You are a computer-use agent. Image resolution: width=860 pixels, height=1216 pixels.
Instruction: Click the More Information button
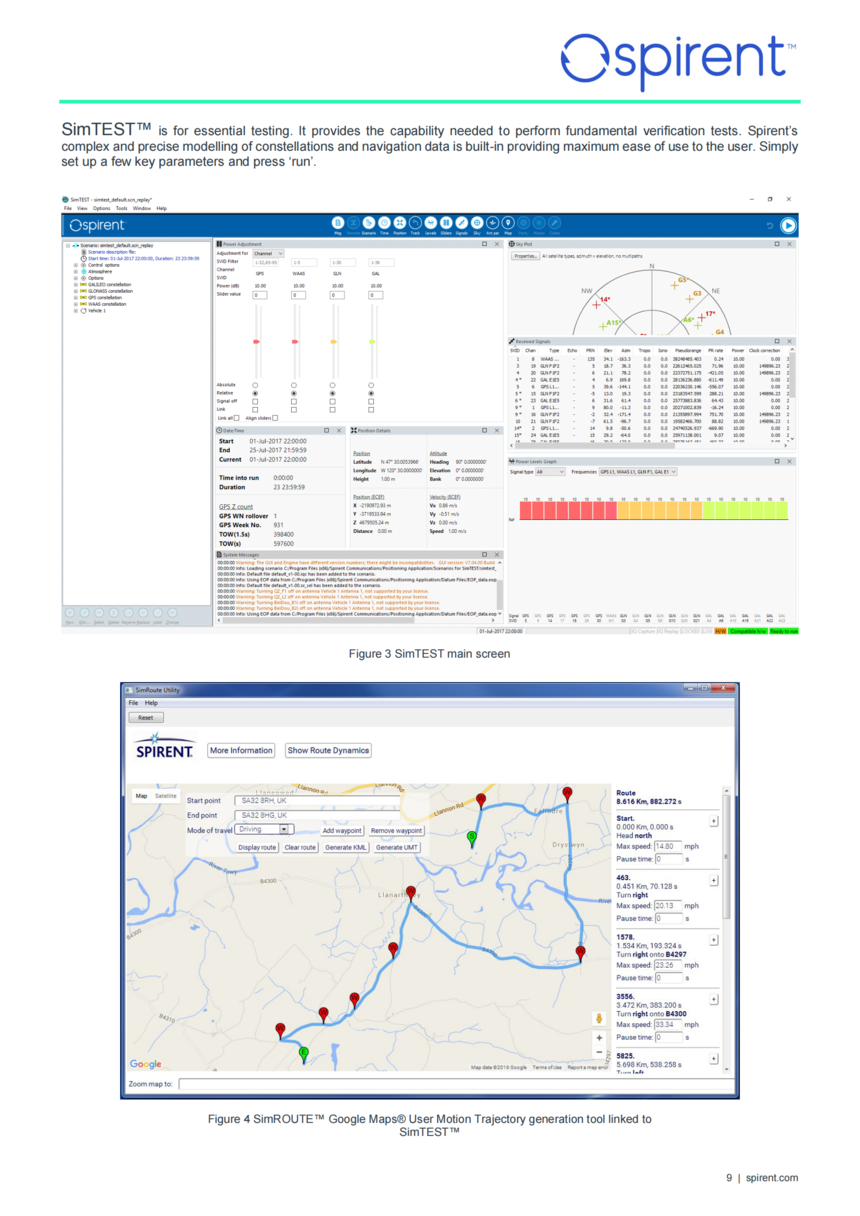click(x=241, y=750)
